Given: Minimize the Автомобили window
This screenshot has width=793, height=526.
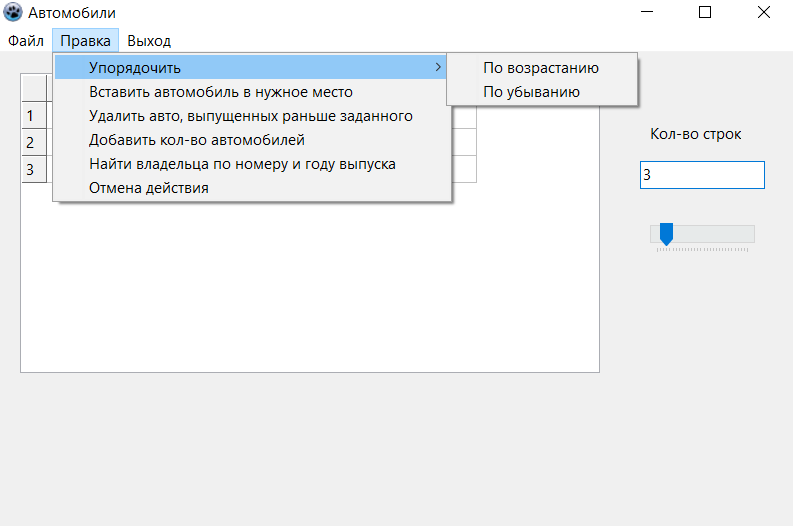Looking at the screenshot, I should 647,12.
